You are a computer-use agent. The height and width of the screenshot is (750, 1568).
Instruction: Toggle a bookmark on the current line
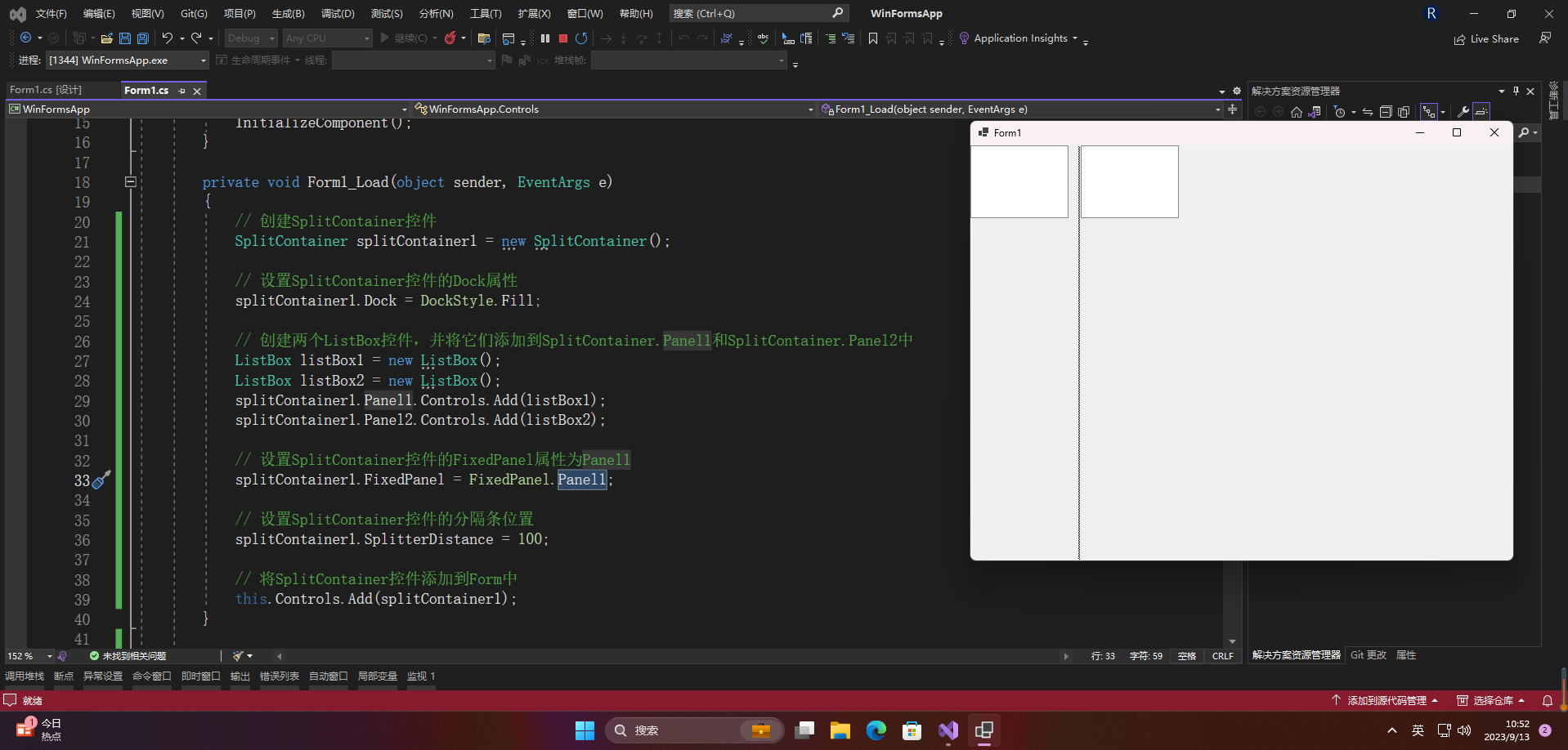click(873, 38)
